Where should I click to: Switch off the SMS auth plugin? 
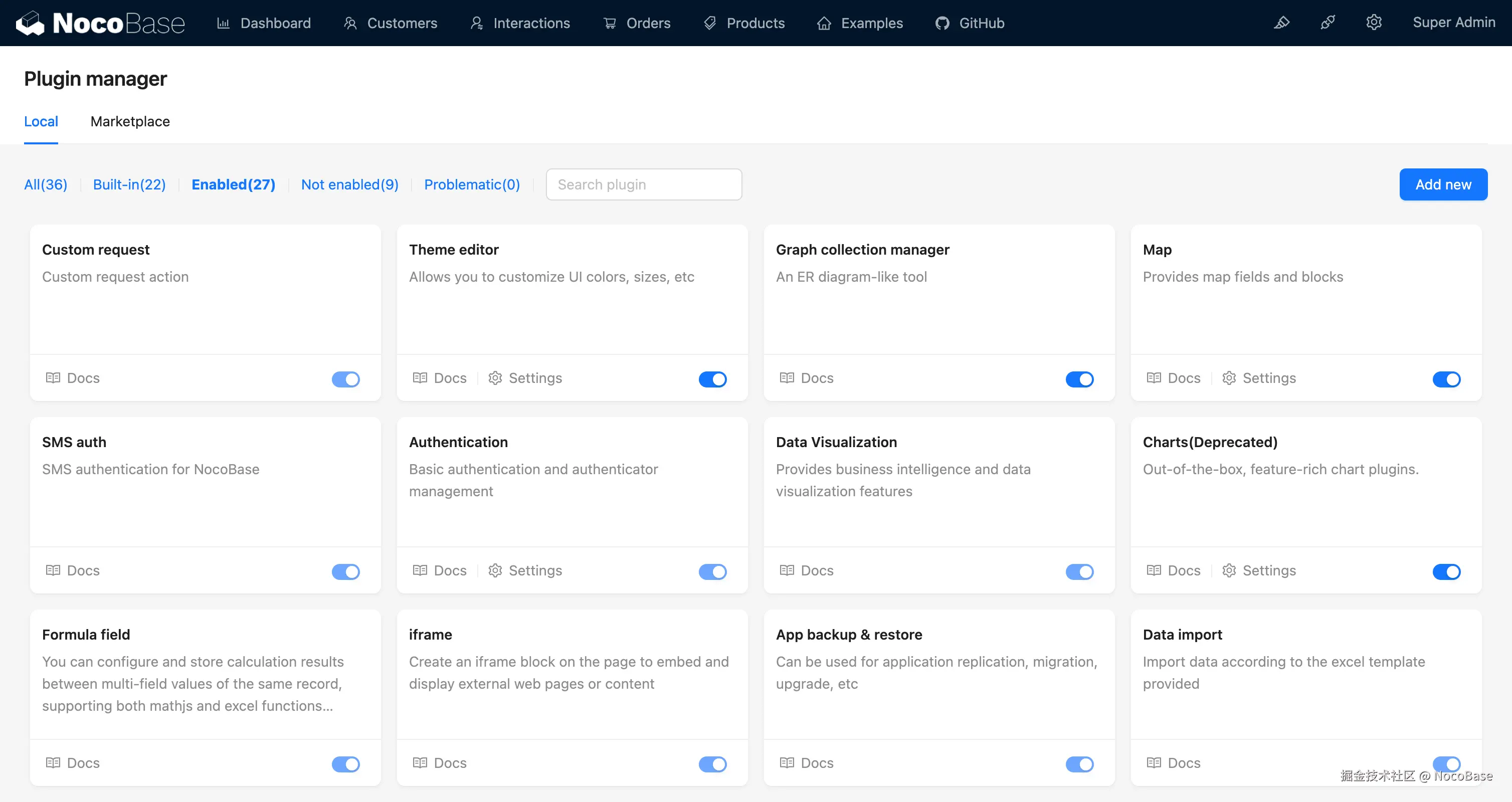pyautogui.click(x=346, y=572)
